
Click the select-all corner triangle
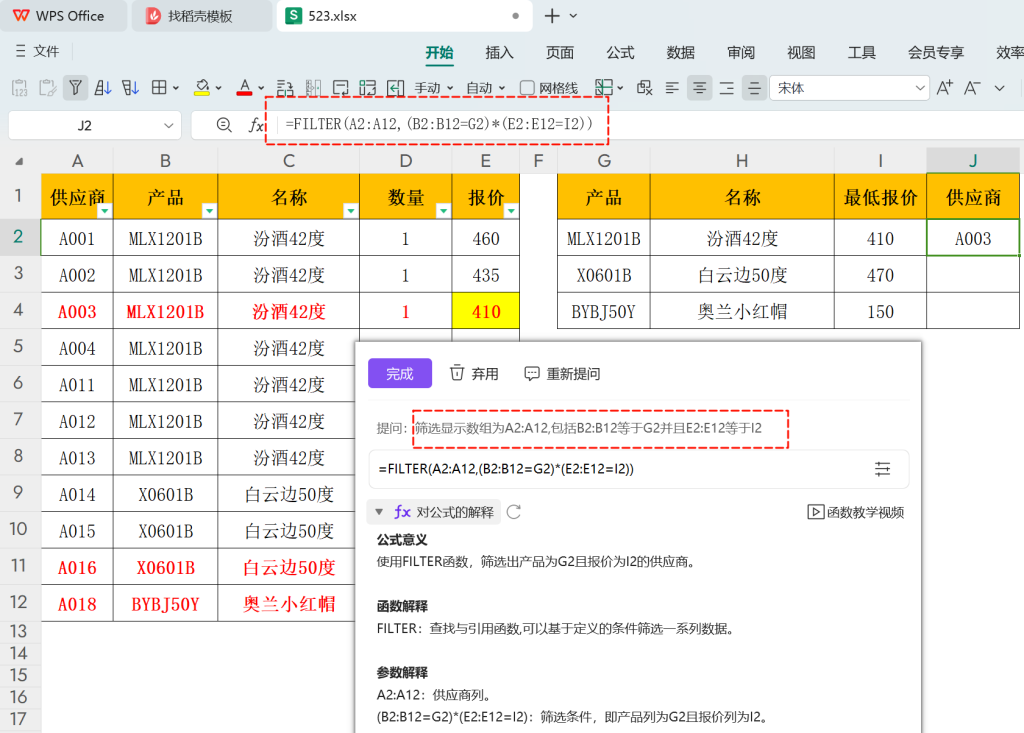click(x=20, y=161)
